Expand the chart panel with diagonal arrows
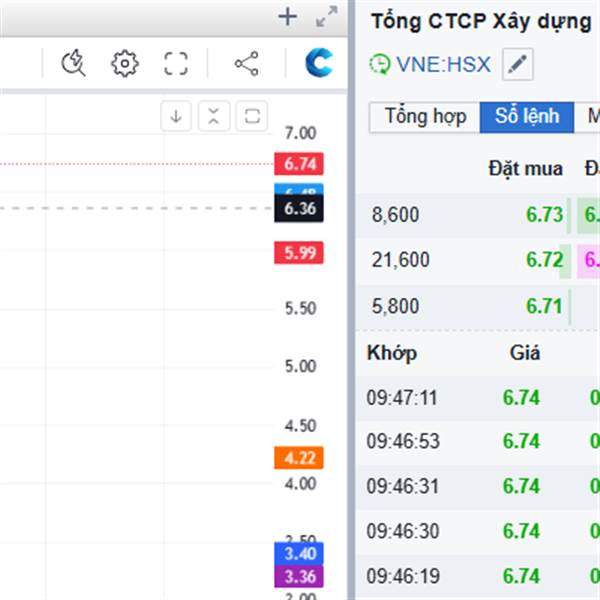This screenshot has height=600, width=600. (326, 17)
